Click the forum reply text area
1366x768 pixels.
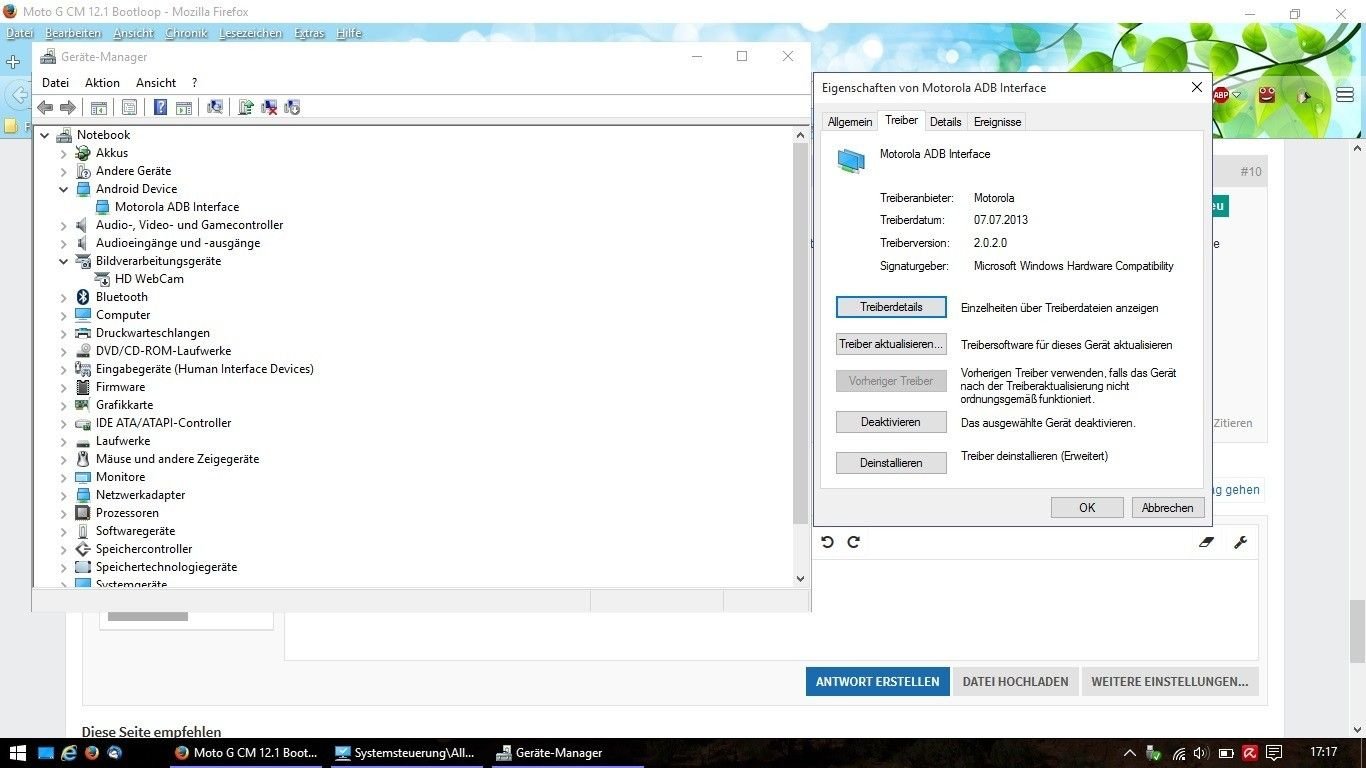[x=771, y=610]
